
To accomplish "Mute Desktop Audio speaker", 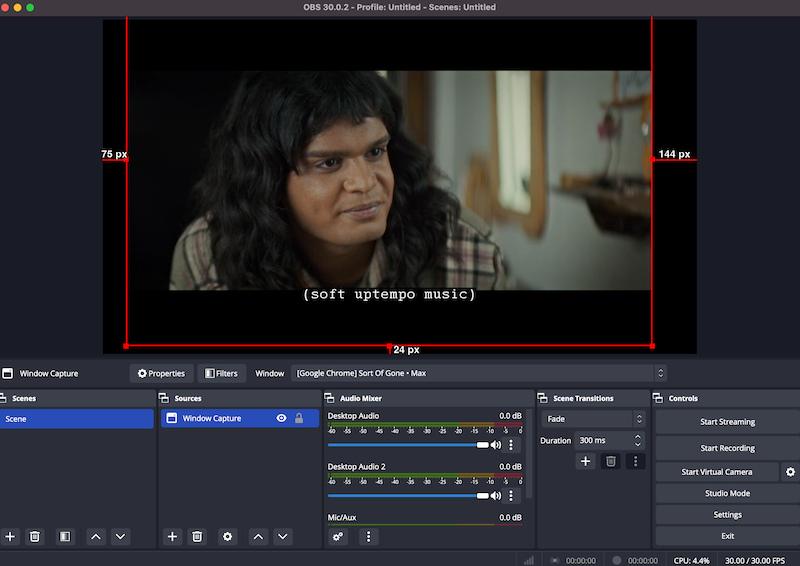I will coord(496,445).
